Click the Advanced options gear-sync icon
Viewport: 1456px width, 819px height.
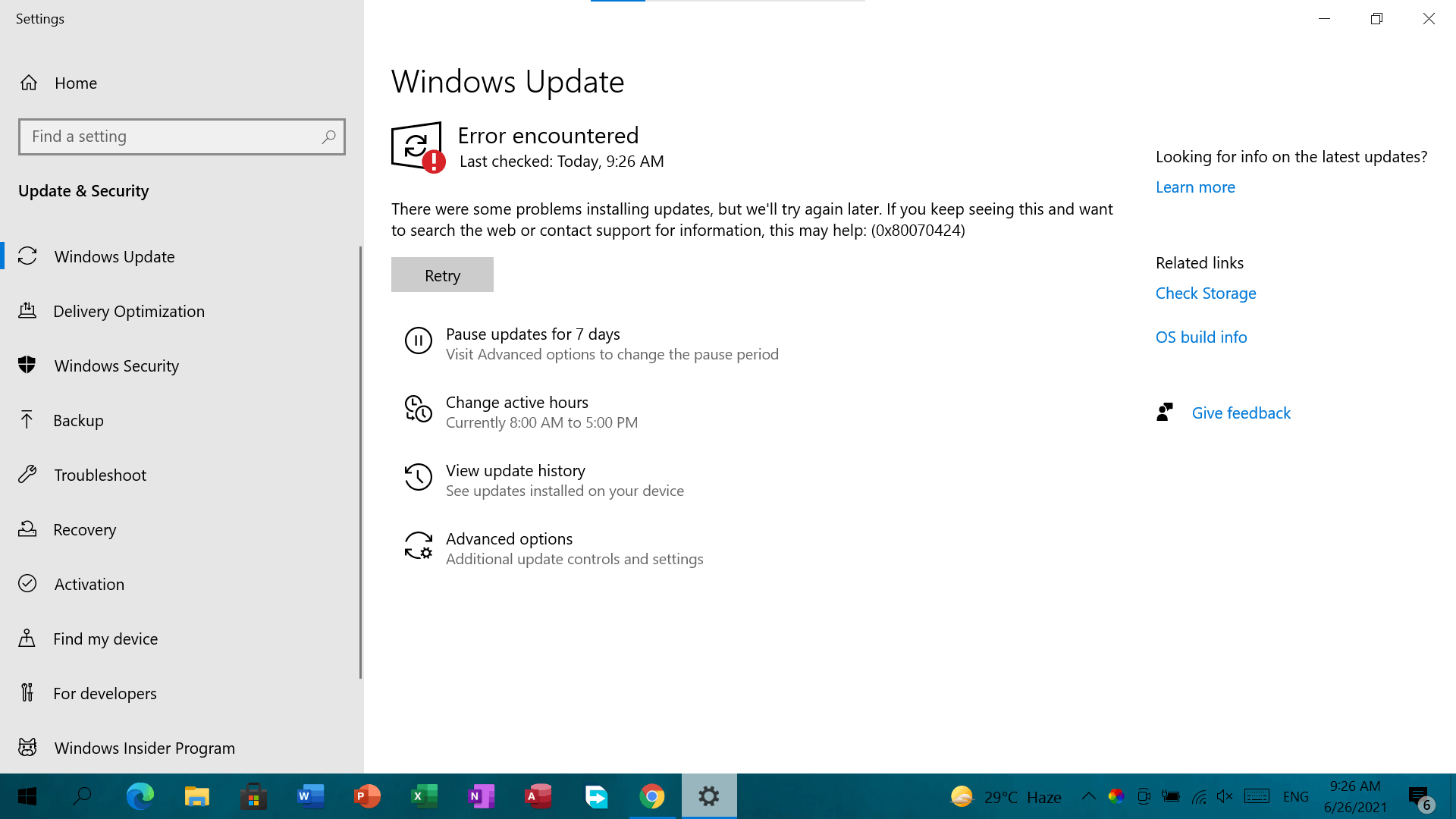tap(418, 546)
